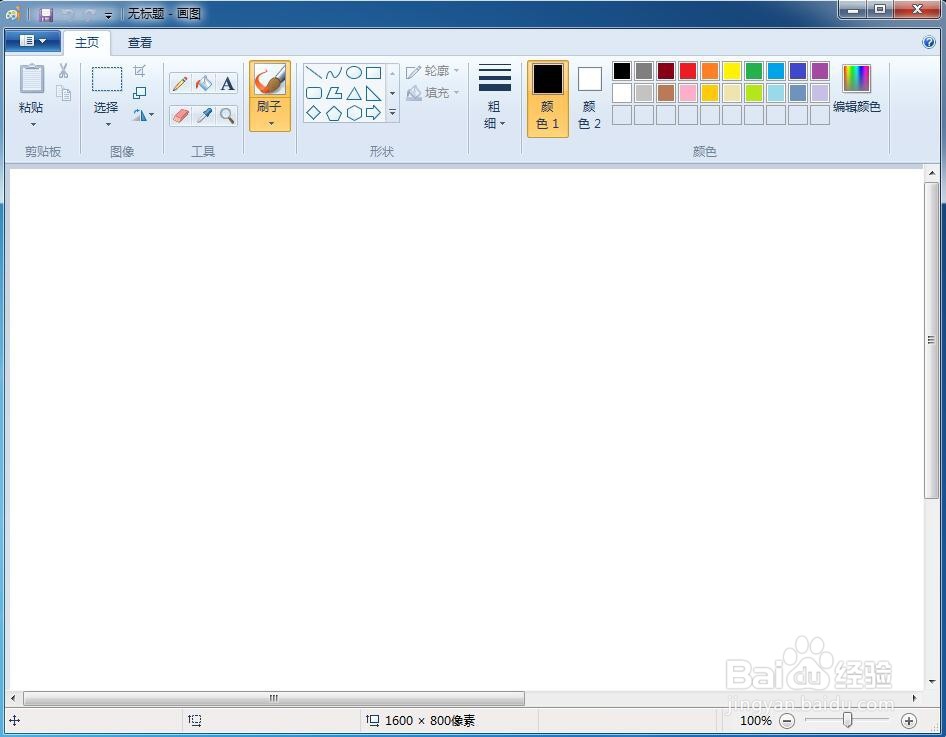Switch to the Home (主页) tab
Image resolution: width=946 pixels, height=737 pixels.
pyautogui.click(x=87, y=42)
